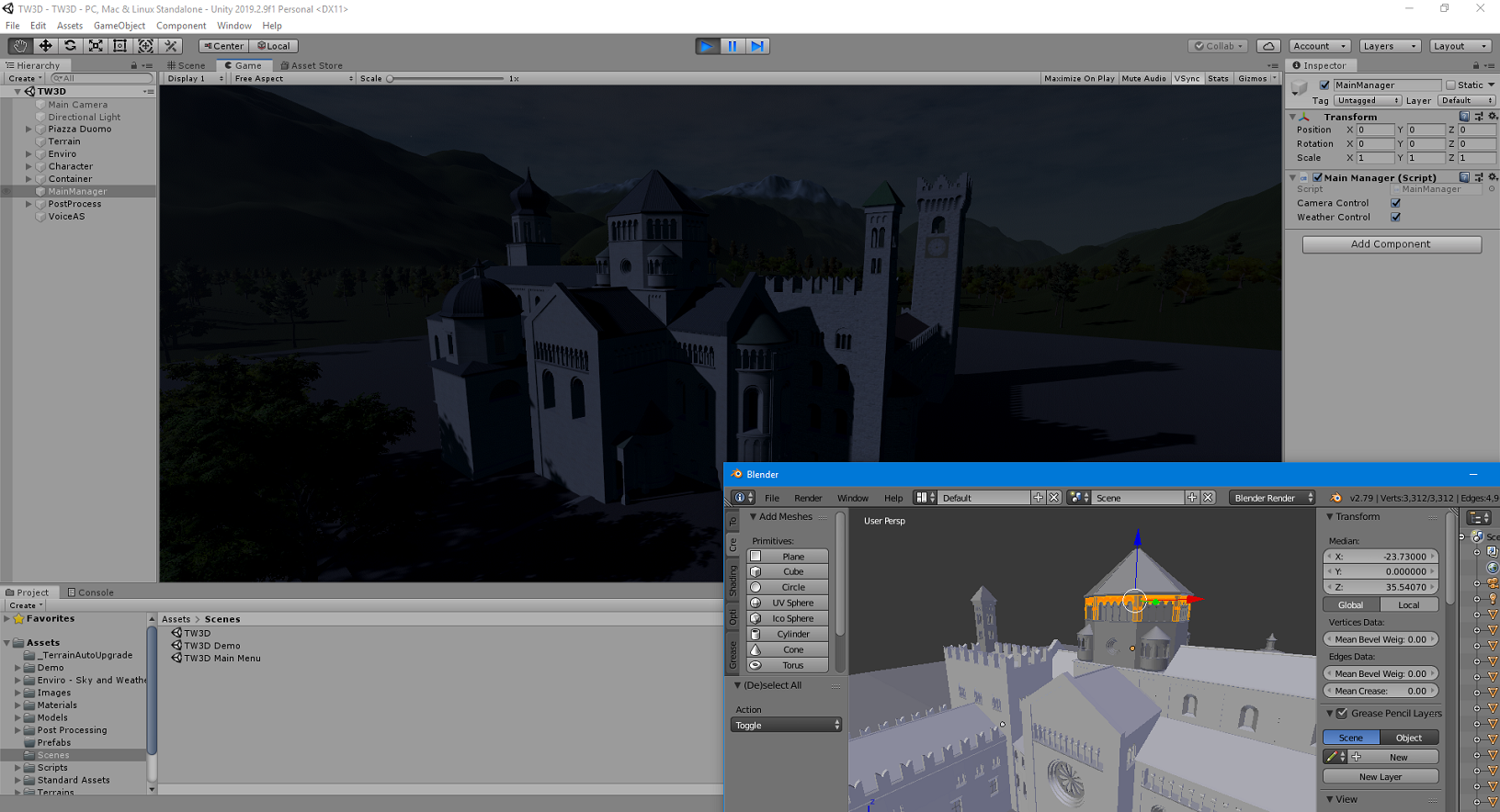Click the Hierarchy search field

point(101,79)
